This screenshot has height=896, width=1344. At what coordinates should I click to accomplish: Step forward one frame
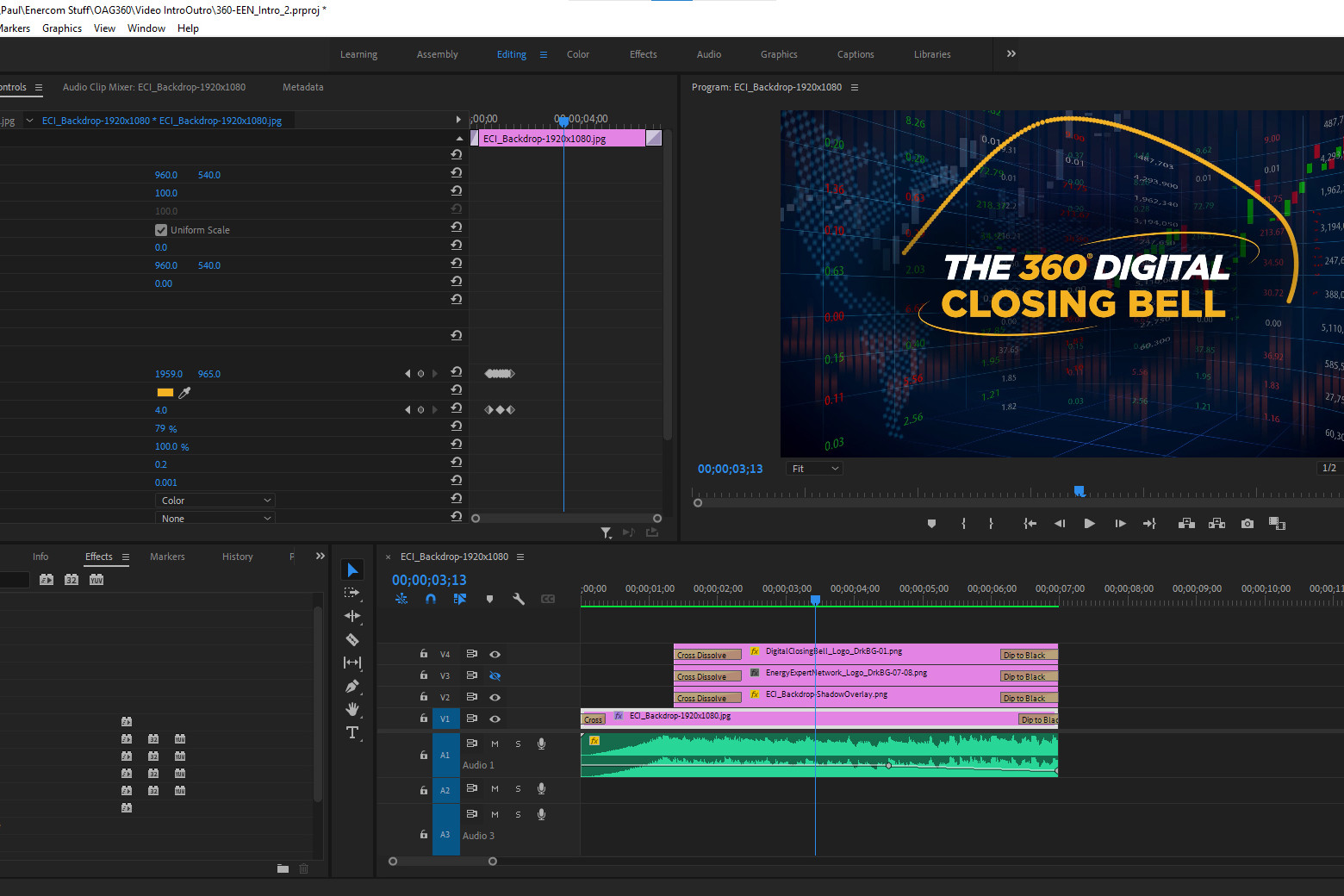1120,524
